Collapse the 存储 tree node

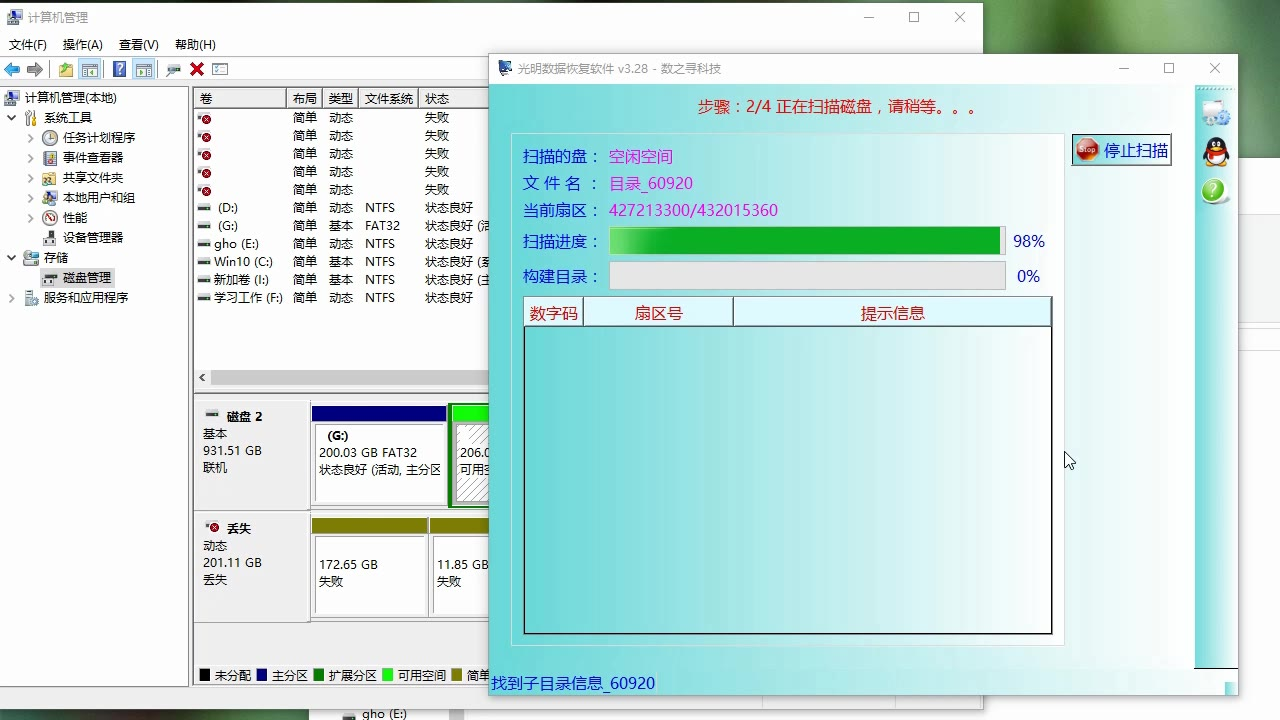click(12, 258)
